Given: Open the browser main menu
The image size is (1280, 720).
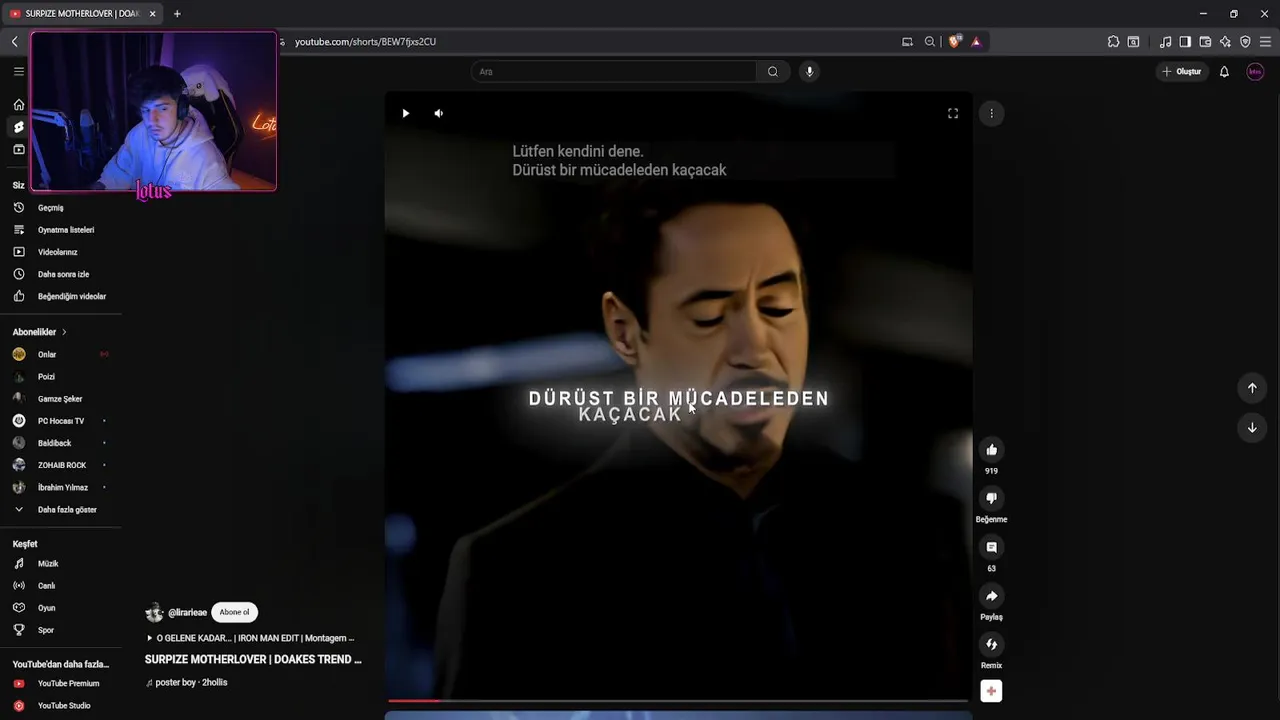Looking at the screenshot, I should tap(1265, 41).
